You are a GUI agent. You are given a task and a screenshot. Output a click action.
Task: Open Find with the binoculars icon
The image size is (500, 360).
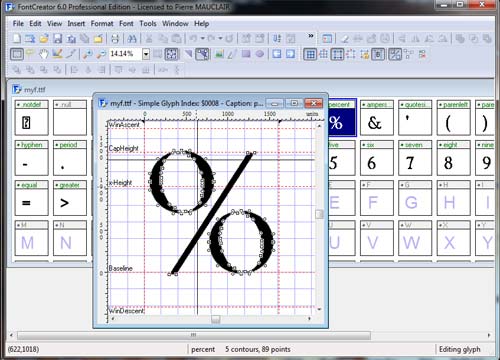(132, 39)
